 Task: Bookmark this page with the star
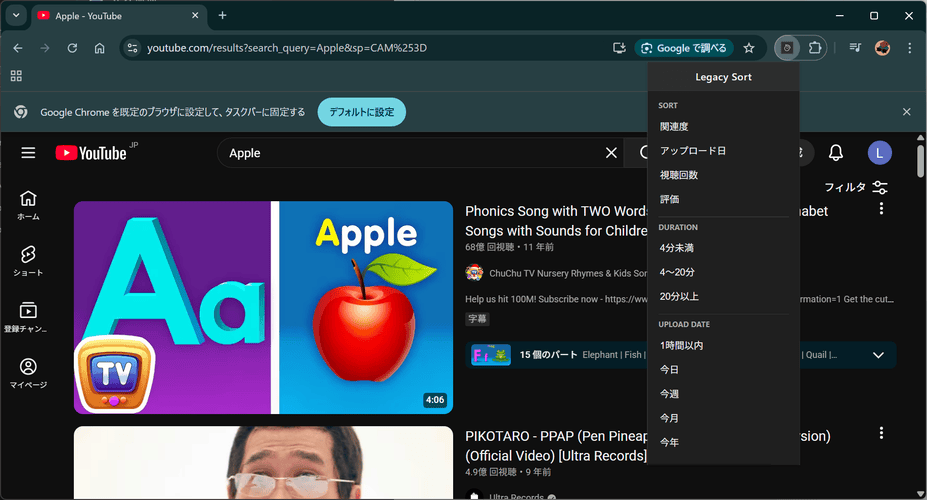click(x=749, y=48)
